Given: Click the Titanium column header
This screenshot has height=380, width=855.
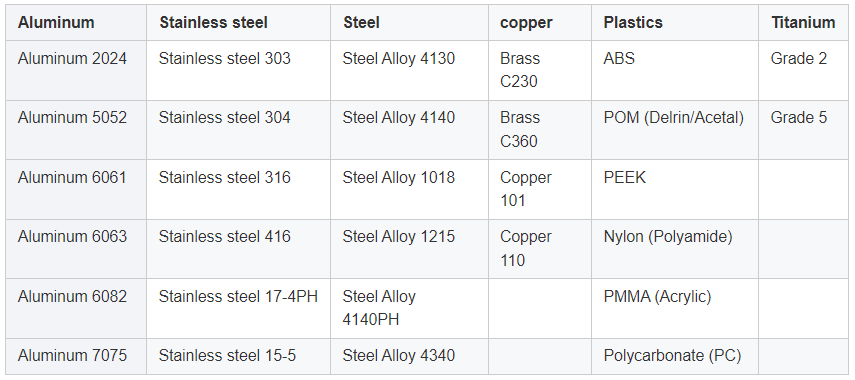Looking at the screenshot, I should [803, 23].
